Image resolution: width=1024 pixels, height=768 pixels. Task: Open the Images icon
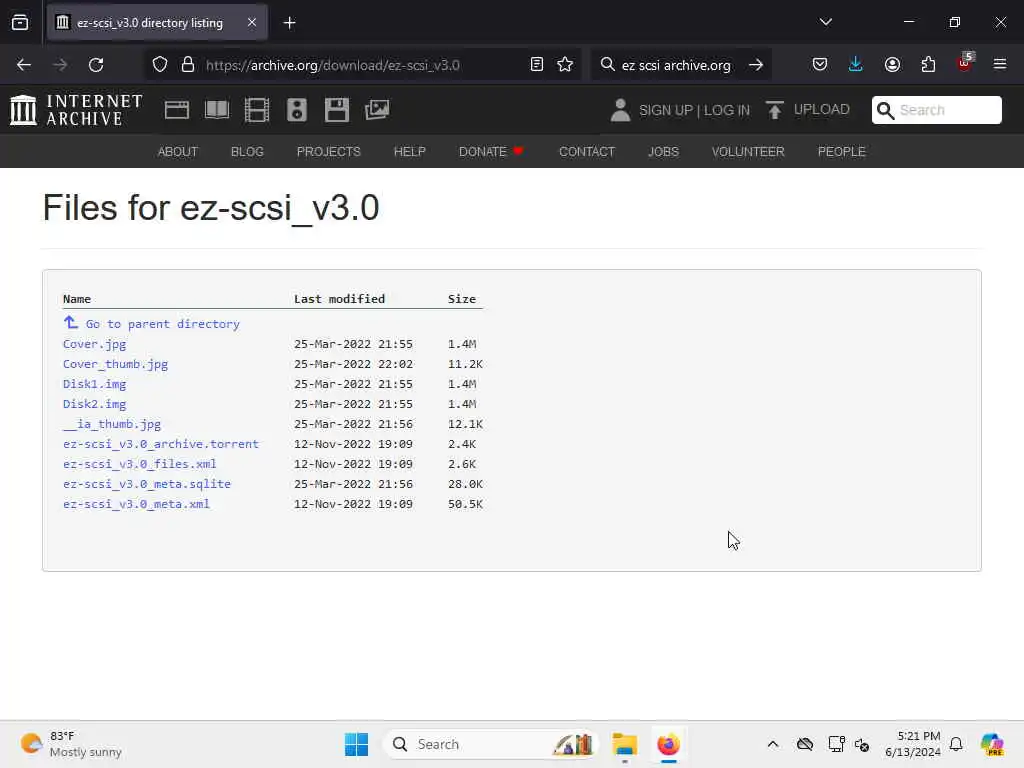click(x=377, y=110)
